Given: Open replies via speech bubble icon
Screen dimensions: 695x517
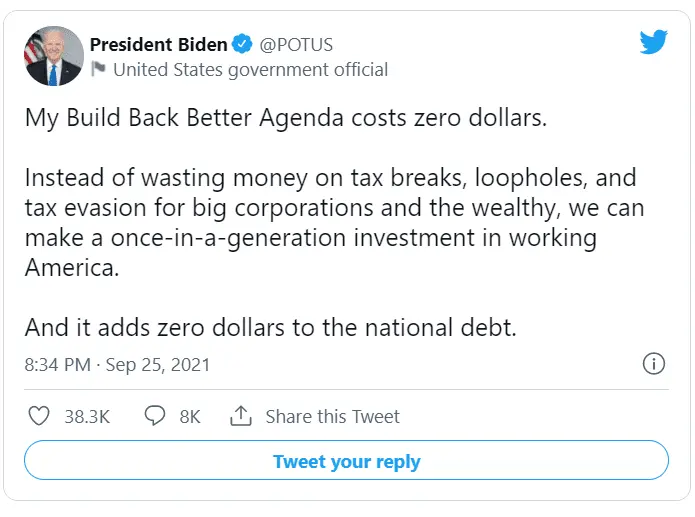Looking at the screenshot, I should coord(154,416).
